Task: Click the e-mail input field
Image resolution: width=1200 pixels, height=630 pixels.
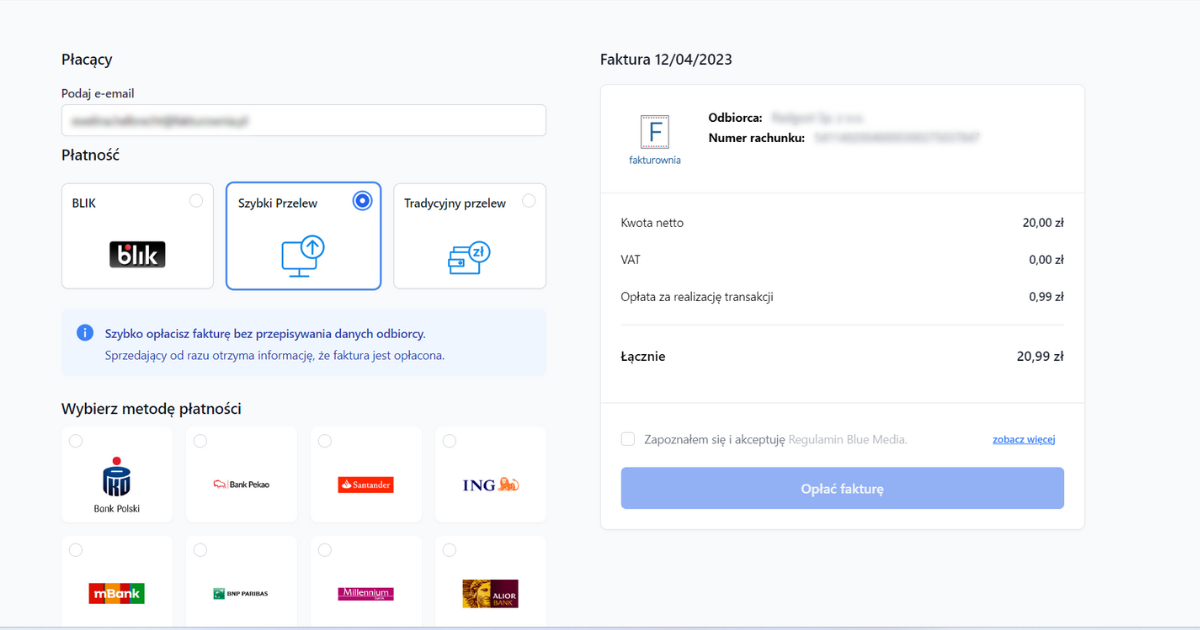Action: [303, 120]
